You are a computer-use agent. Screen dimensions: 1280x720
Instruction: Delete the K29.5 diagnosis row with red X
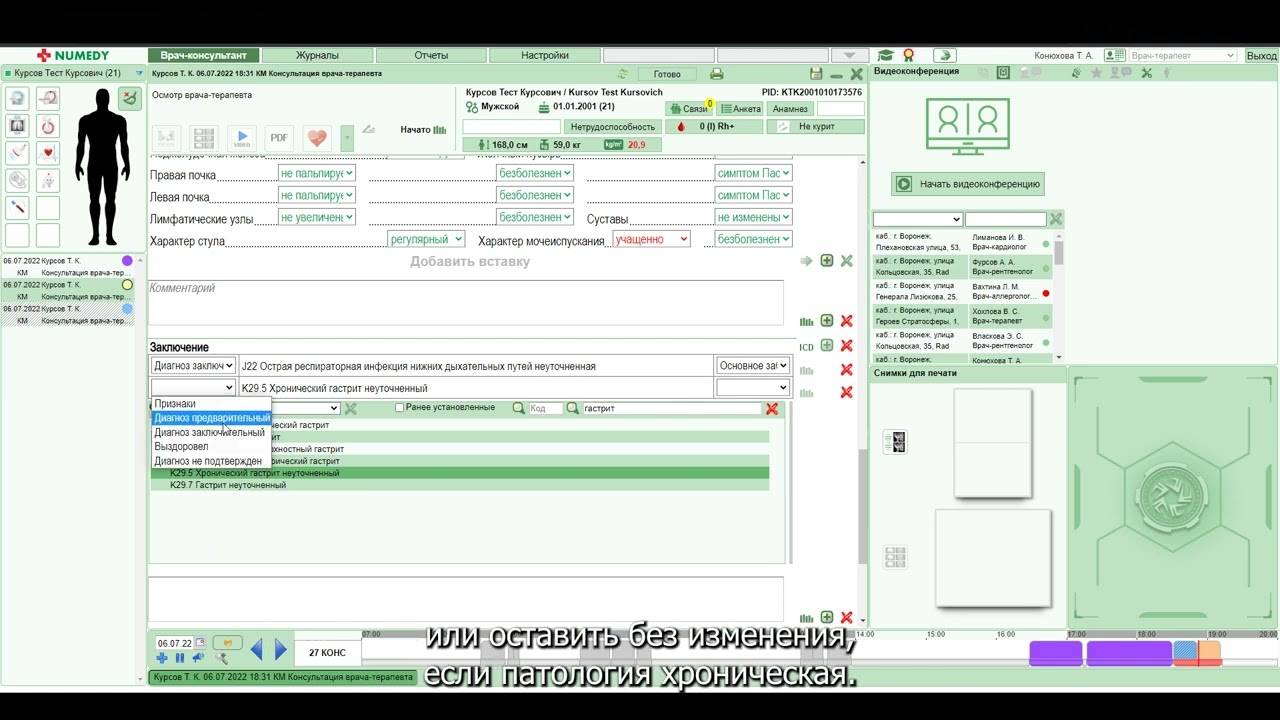[846, 392]
